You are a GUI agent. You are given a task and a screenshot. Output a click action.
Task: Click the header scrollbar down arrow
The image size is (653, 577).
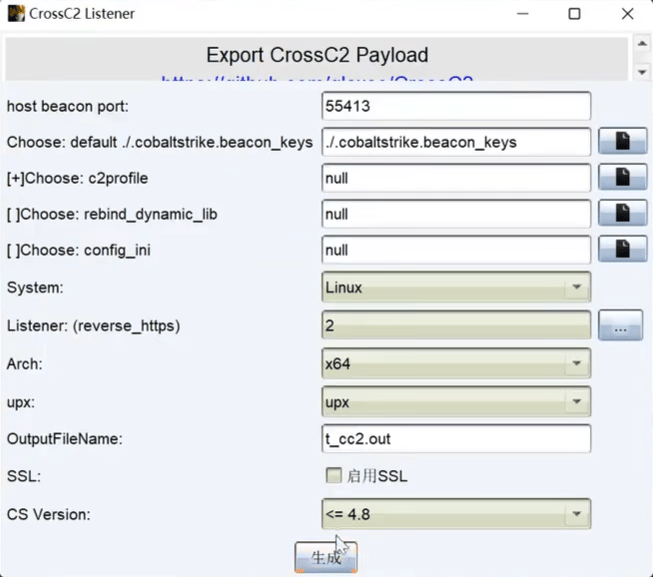point(642,72)
